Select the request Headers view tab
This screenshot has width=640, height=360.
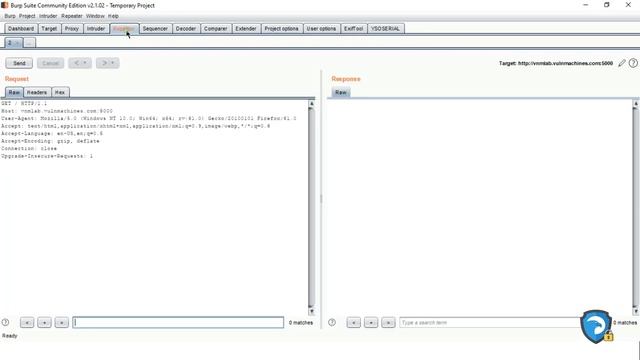[x=37, y=92]
